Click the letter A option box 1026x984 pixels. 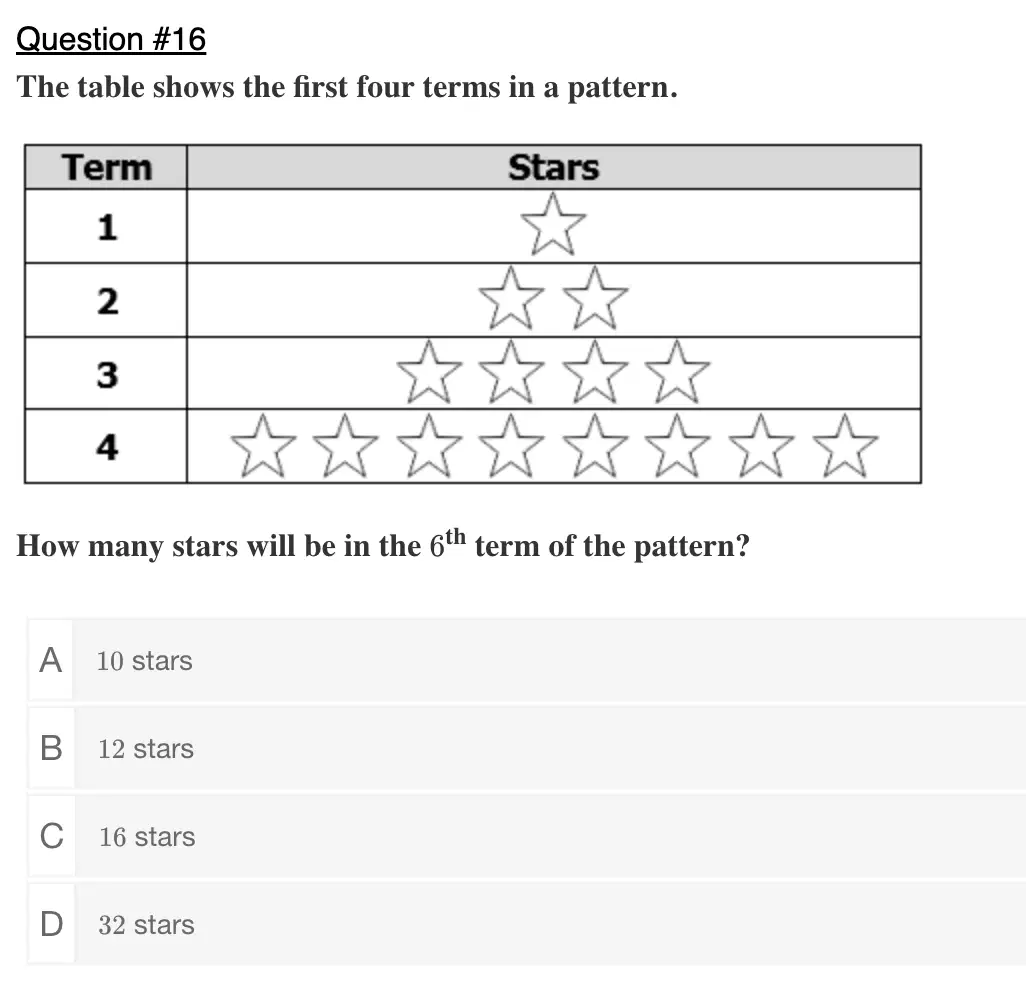click(x=51, y=659)
